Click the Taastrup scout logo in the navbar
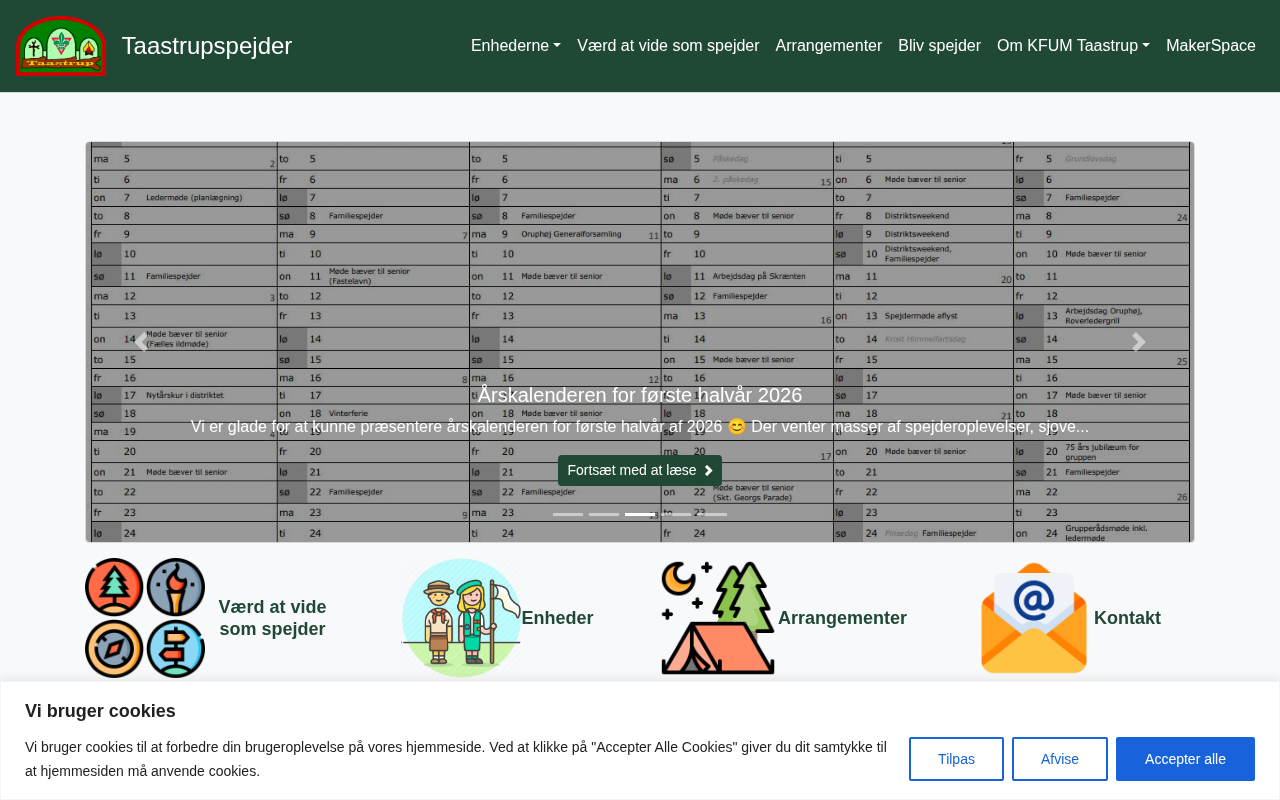This screenshot has height=800, width=1280. point(61,46)
